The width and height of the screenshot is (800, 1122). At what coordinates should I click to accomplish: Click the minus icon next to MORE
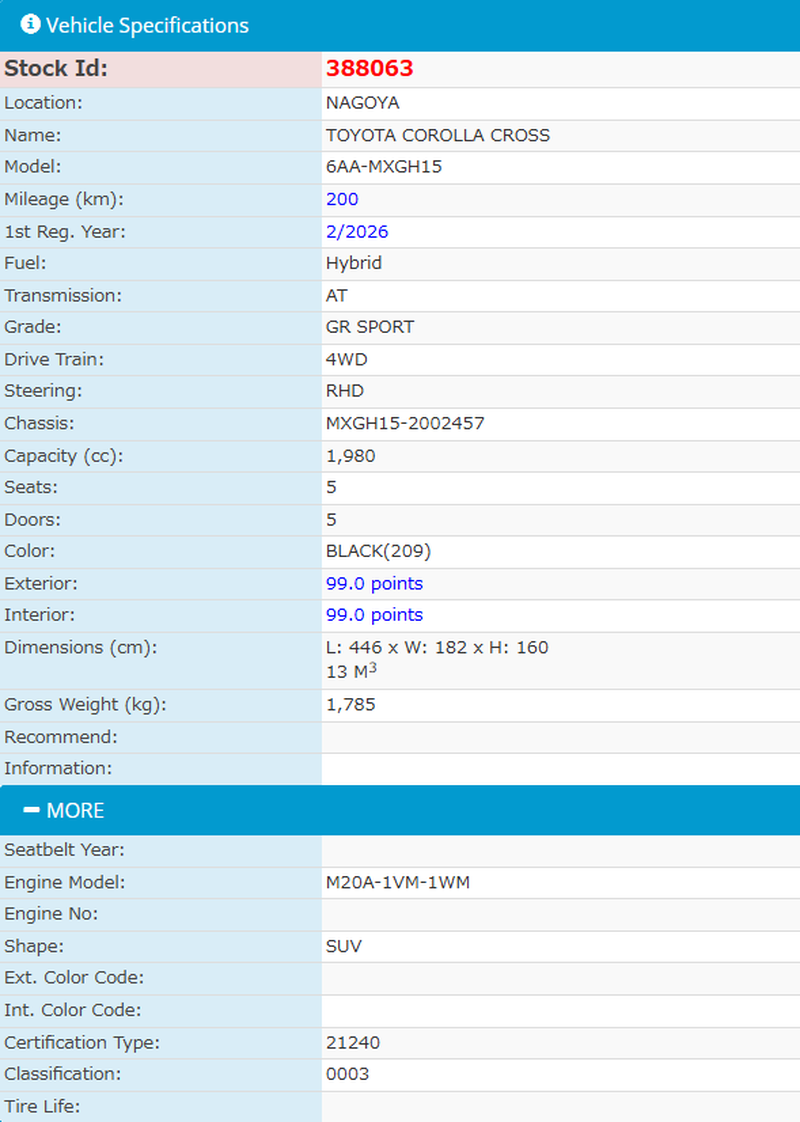pyautogui.click(x=31, y=809)
